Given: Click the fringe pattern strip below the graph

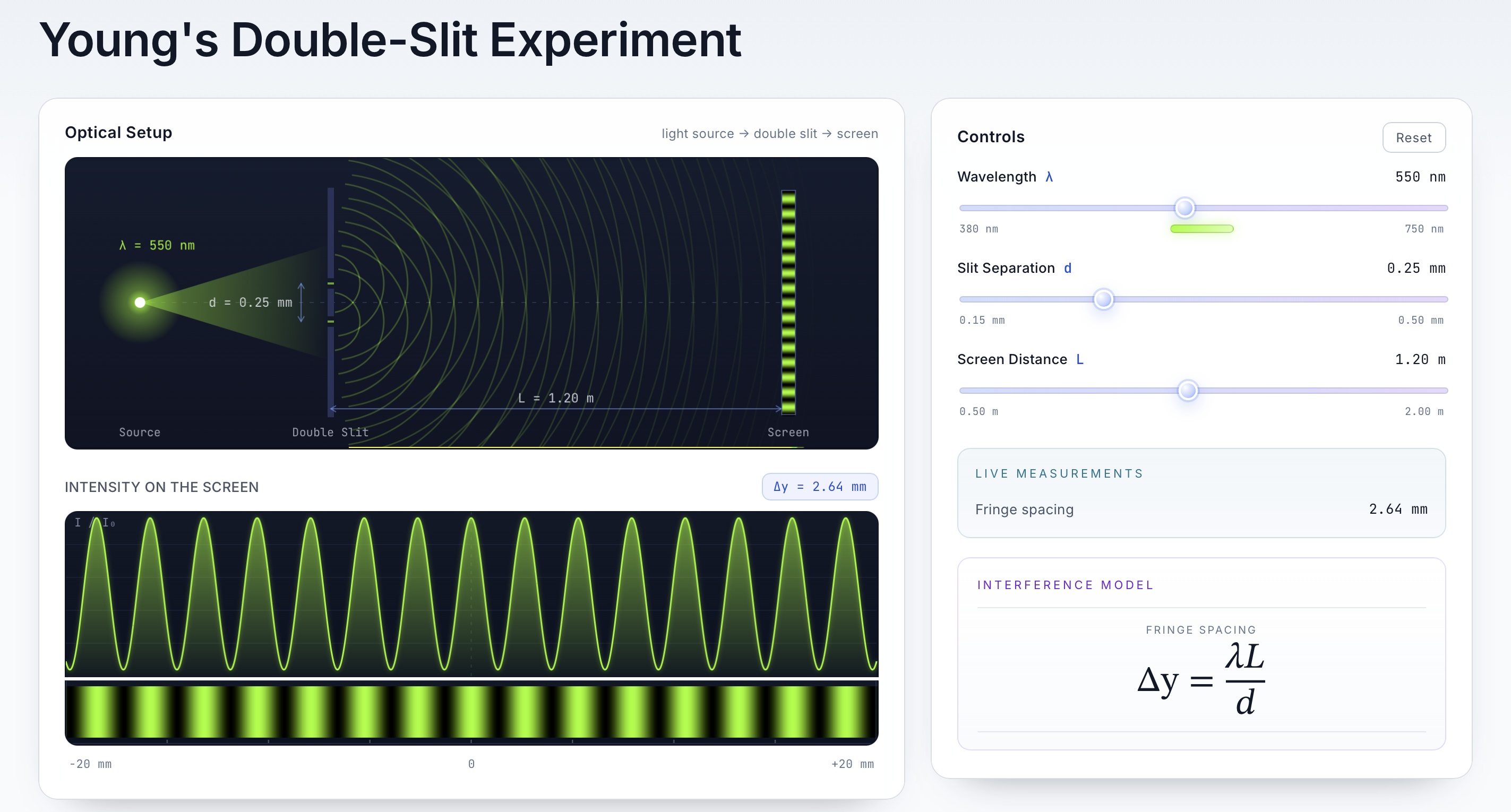Looking at the screenshot, I should click(x=471, y=712).
